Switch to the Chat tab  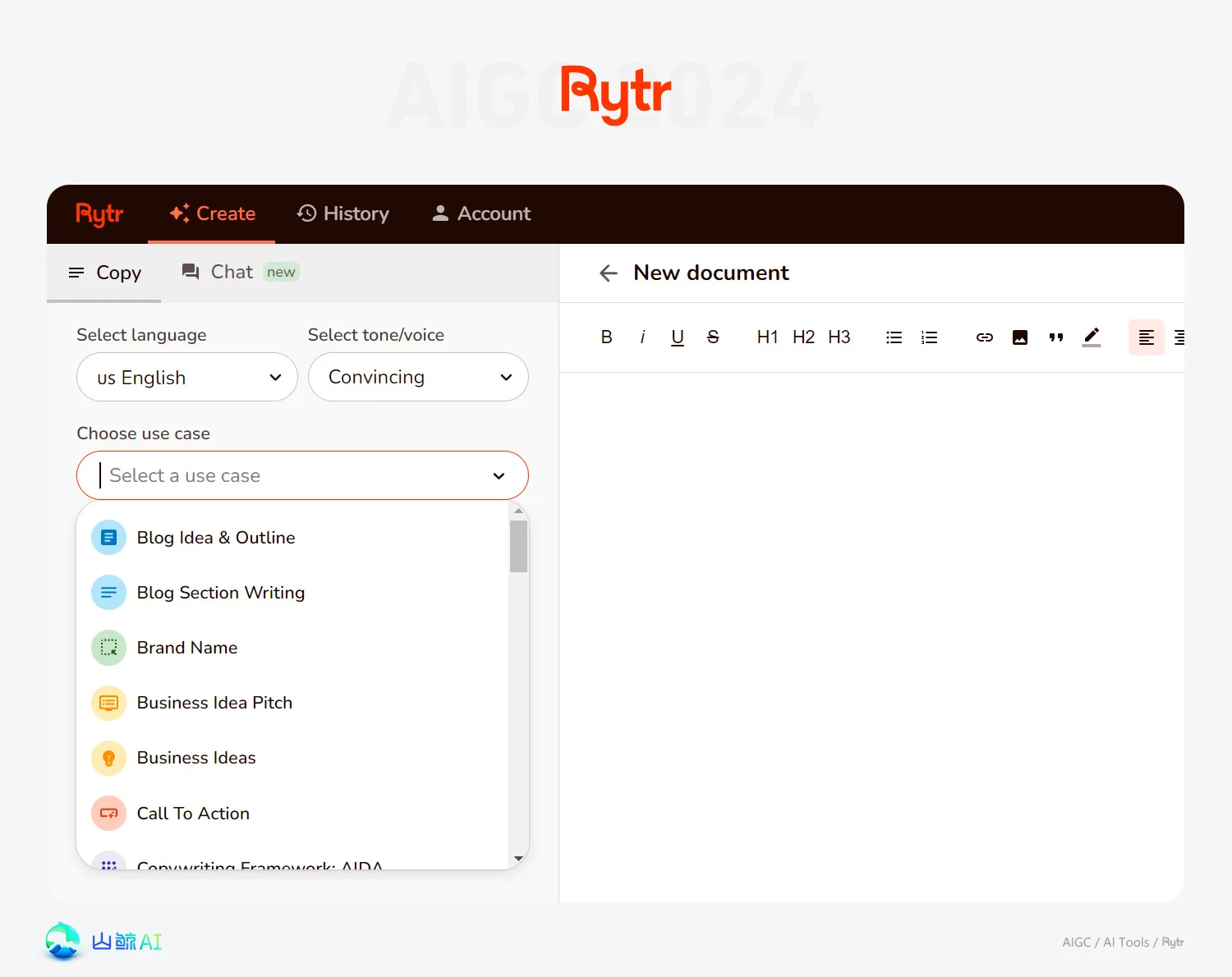pos(241,272)
